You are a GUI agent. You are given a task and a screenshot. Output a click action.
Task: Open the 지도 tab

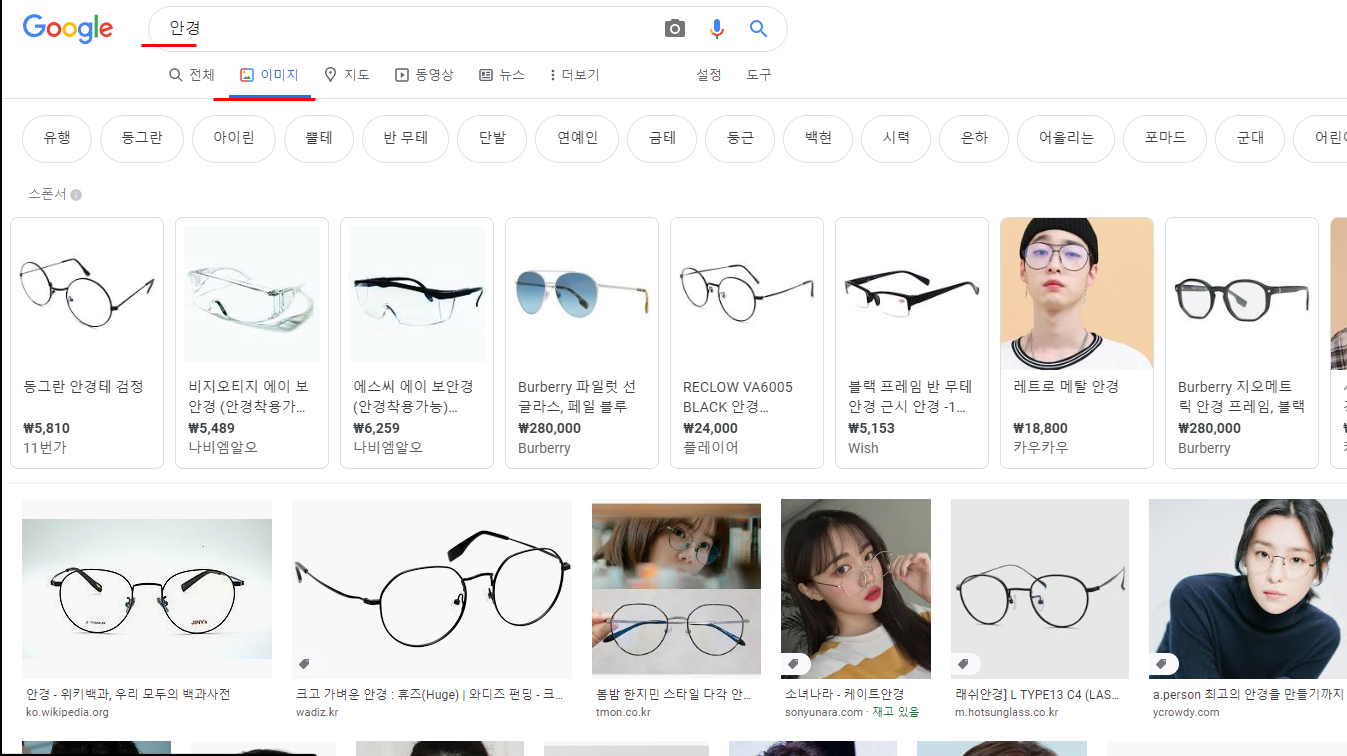pyautogui.click(x=347, y=75)
